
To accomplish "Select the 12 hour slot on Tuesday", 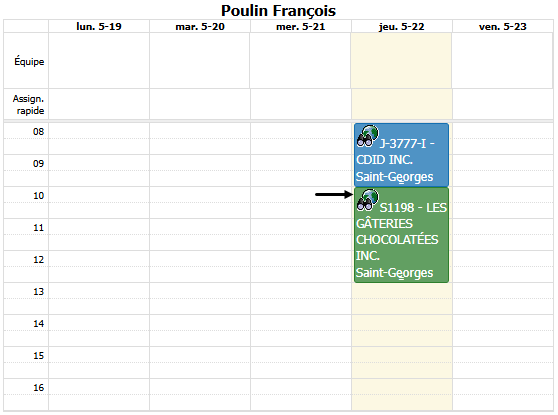I will click(x=200, y=267).
